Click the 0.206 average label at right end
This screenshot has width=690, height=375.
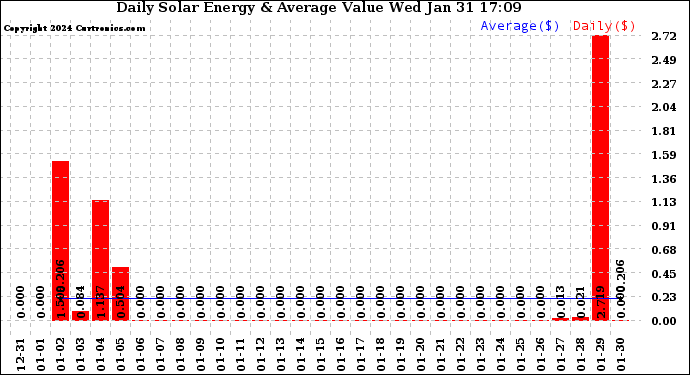tap(621, 276)
